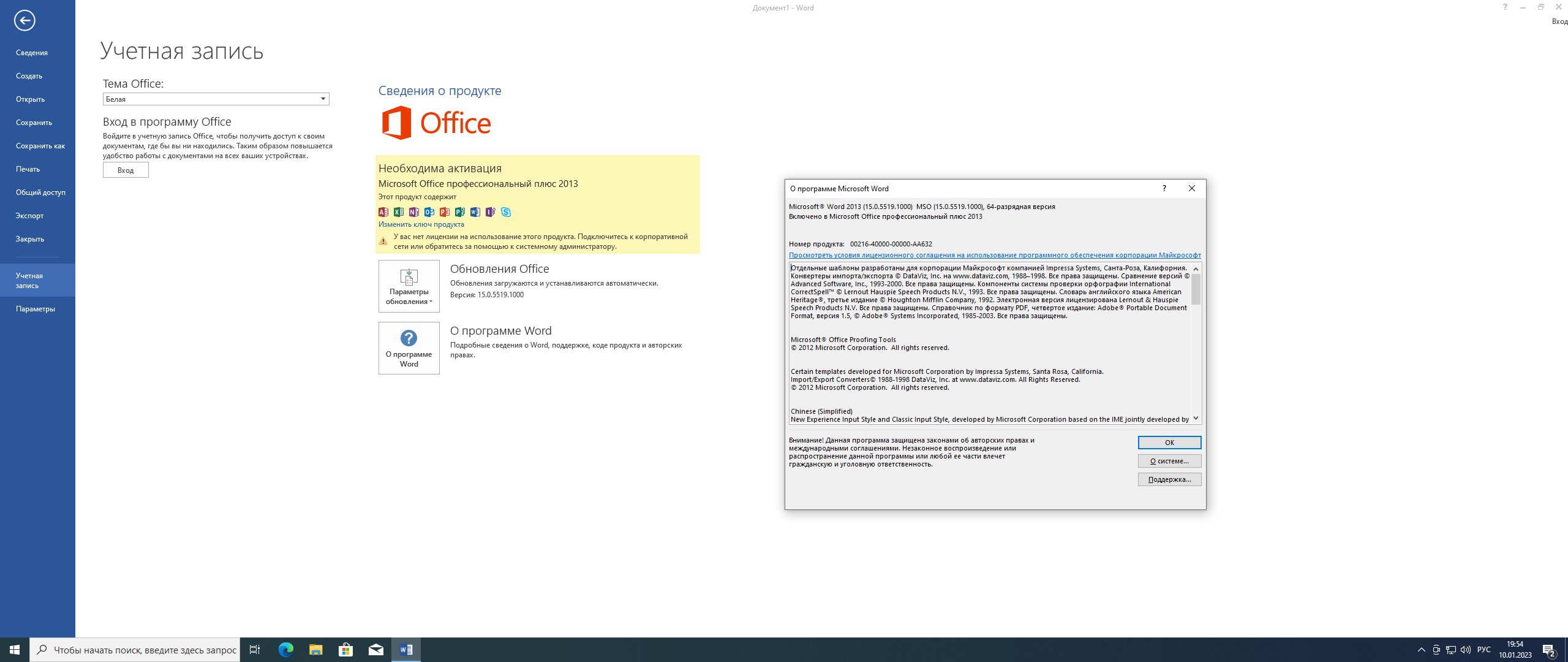Select Закрыть in the backstage menu
The width and height of the screenshot is (1568, 662).
[x=37, y=239]
